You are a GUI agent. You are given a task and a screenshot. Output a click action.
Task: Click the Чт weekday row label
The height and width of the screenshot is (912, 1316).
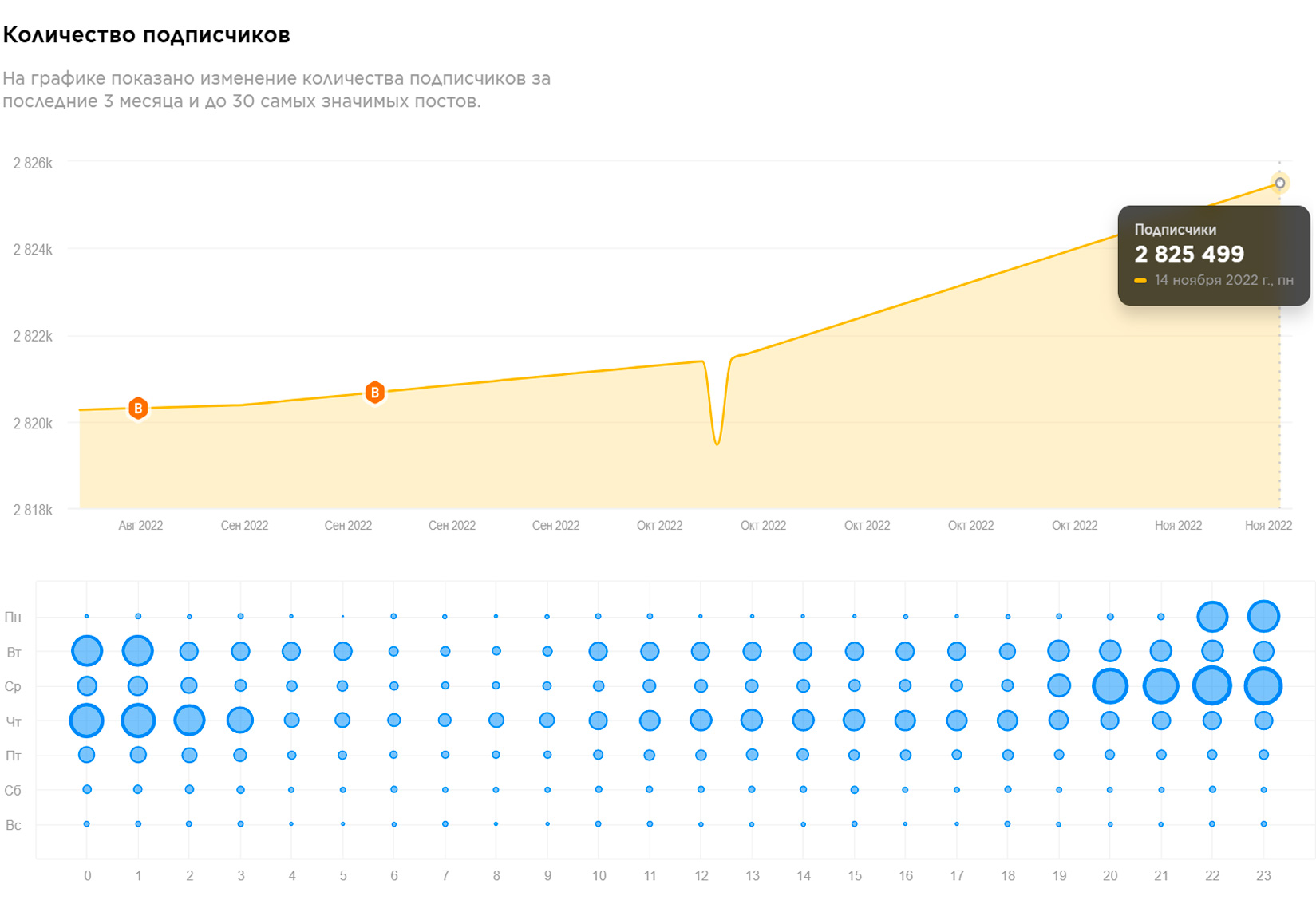tap(14, 721)
